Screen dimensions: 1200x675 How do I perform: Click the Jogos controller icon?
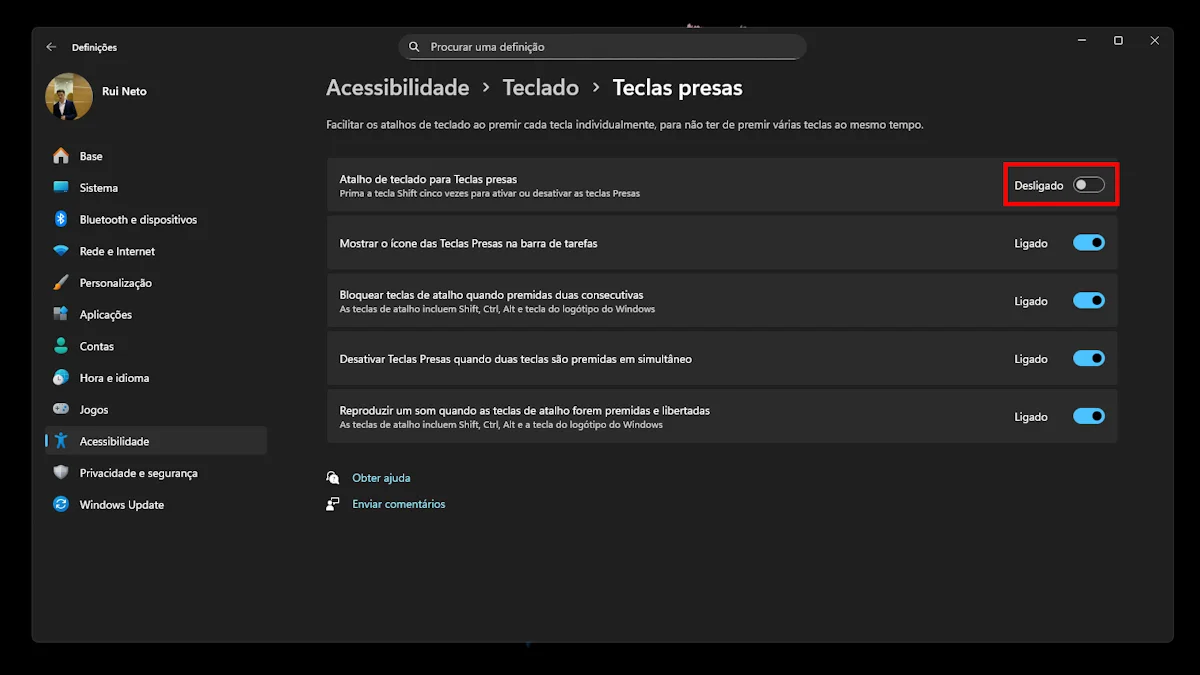coord(61,410)
